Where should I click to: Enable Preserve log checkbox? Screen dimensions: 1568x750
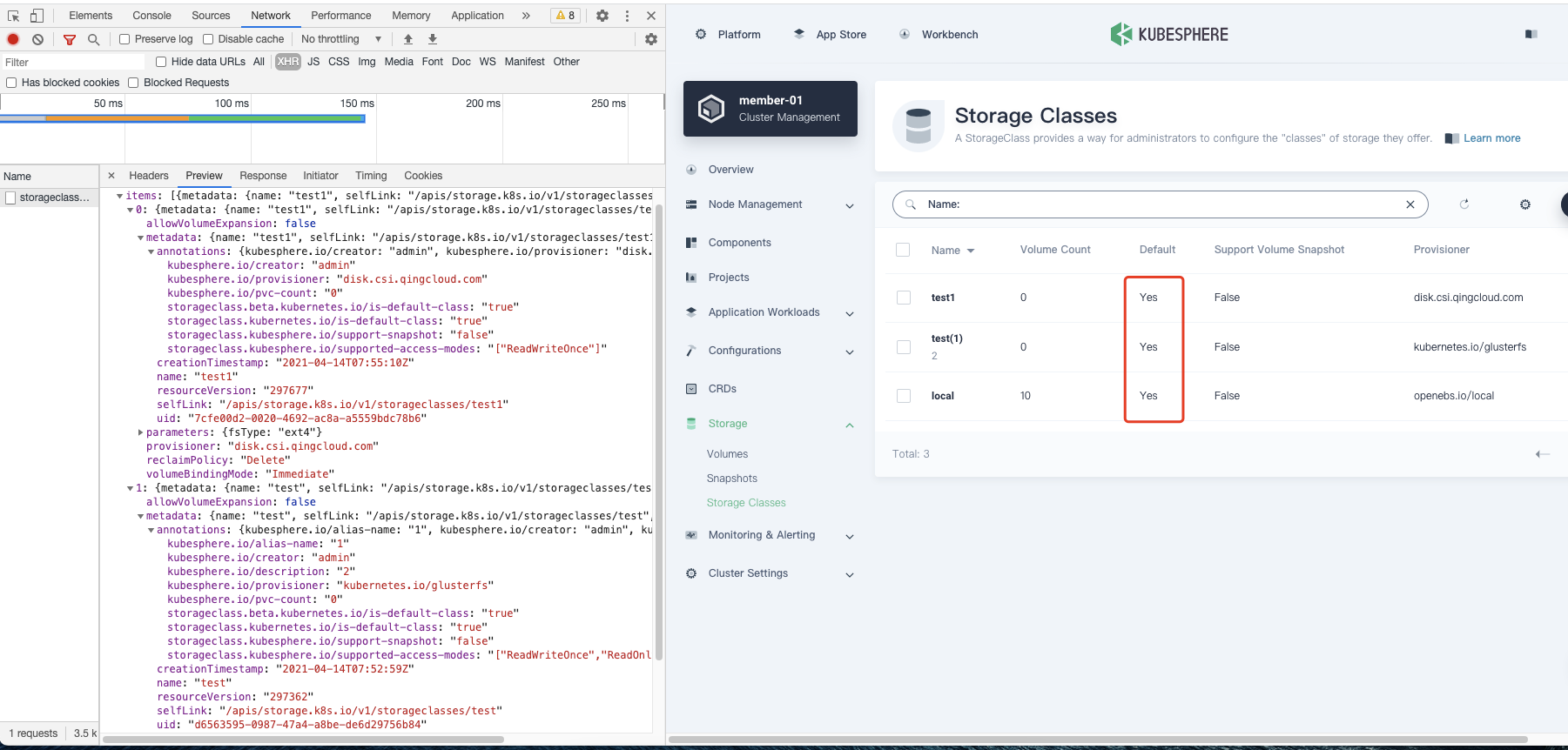point(124,39)
